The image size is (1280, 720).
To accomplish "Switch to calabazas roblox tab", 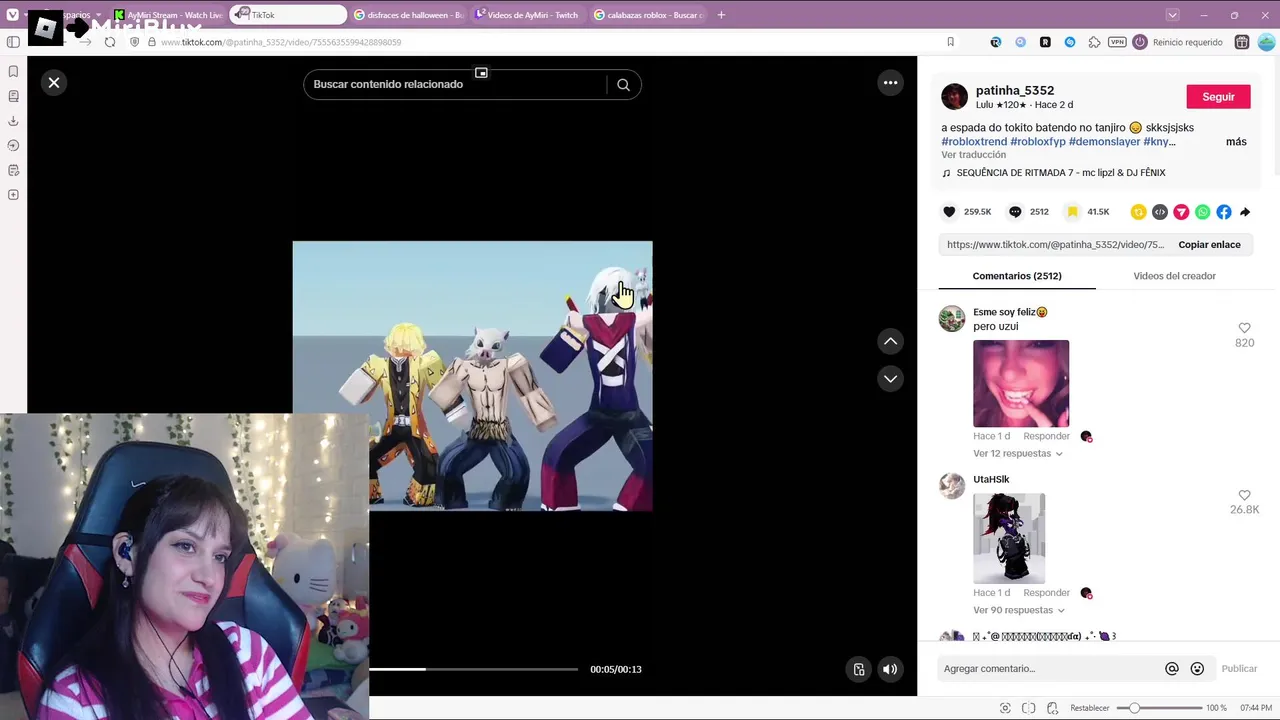I will click(648, 15).
